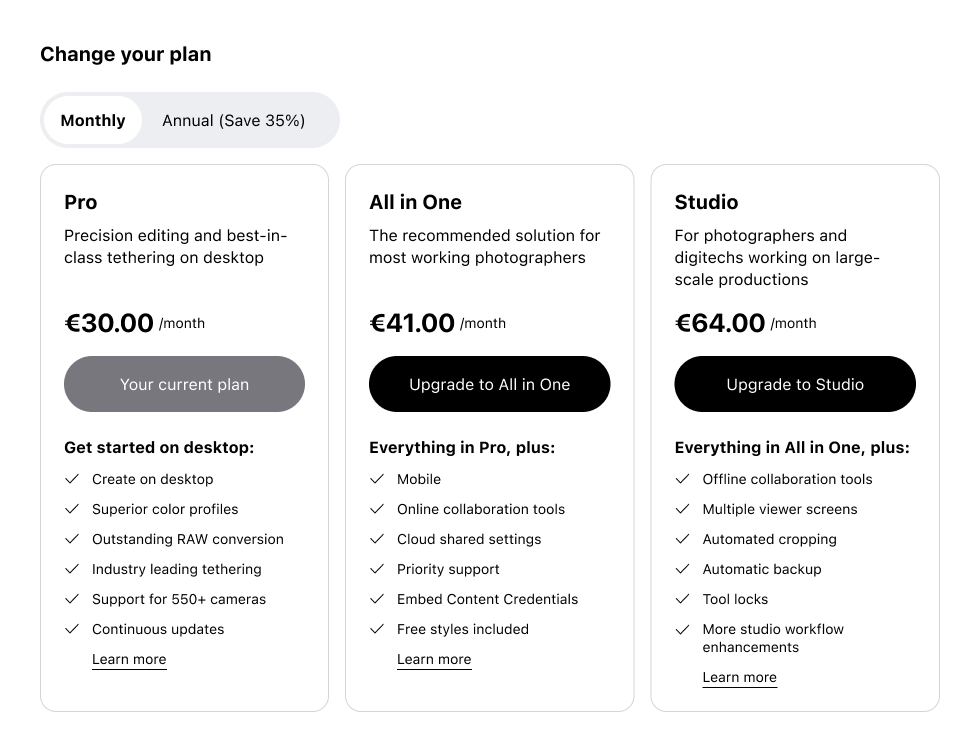This screenshot has height=752, width=980.
Task: Click checkmark beside Tool locks
Action: coord(682,599)
